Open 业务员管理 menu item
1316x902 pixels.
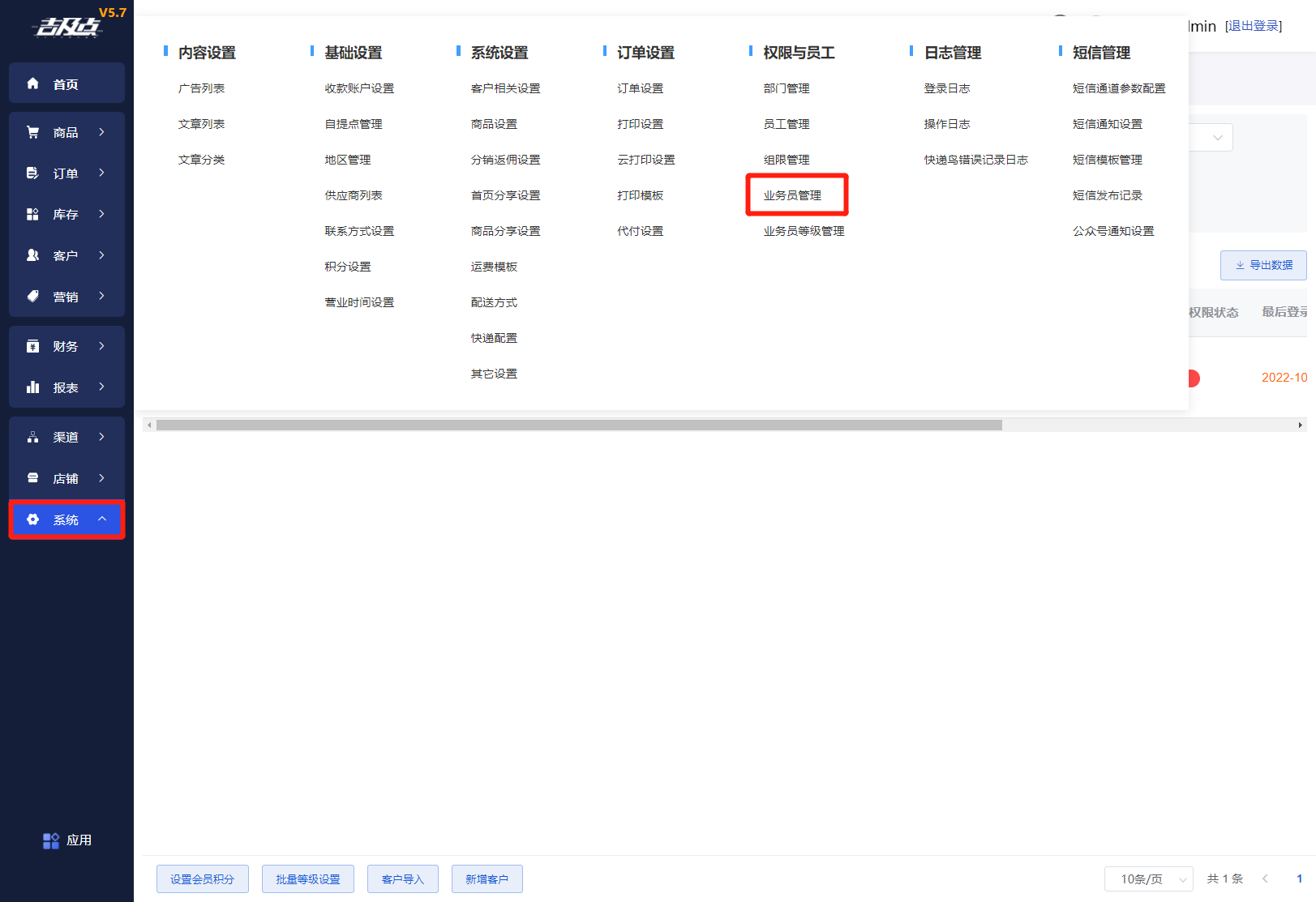point(792,195)
